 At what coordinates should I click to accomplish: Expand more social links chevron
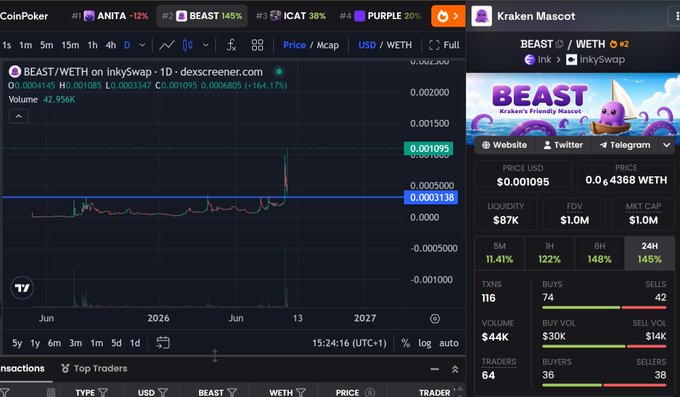[667, 145]
